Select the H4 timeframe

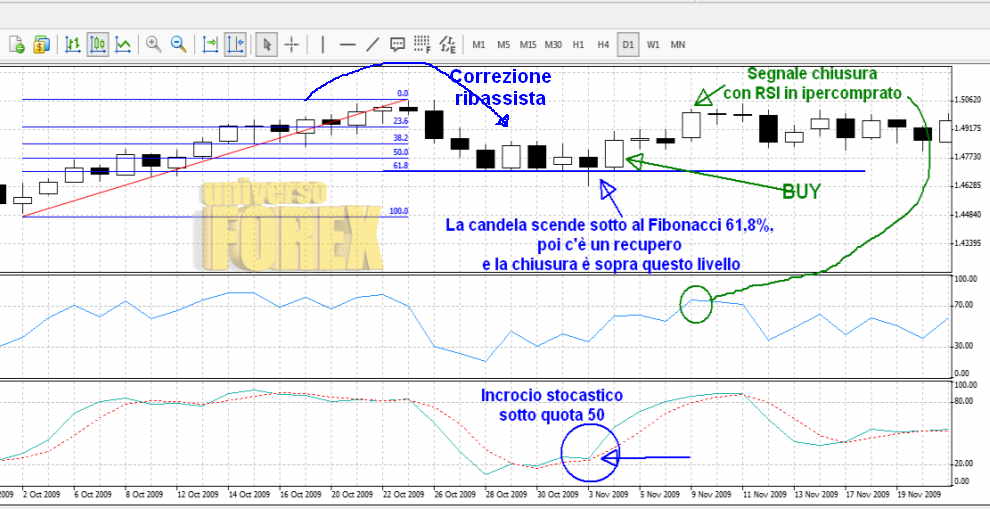point(603,44)
